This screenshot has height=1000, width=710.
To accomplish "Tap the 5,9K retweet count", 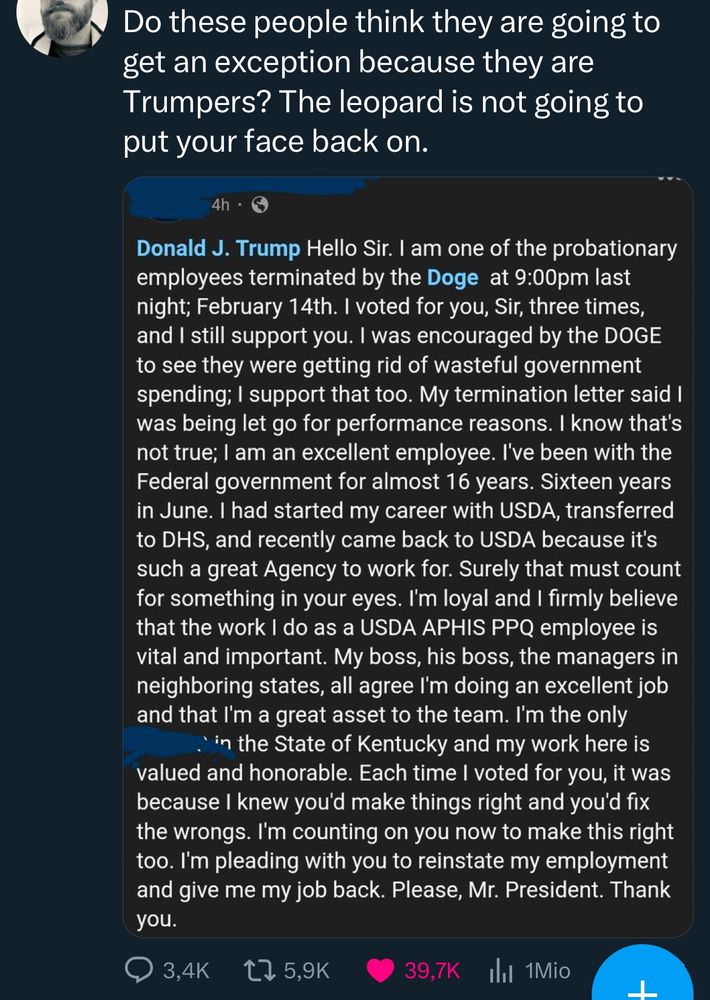I will click(x=305, y=969).
